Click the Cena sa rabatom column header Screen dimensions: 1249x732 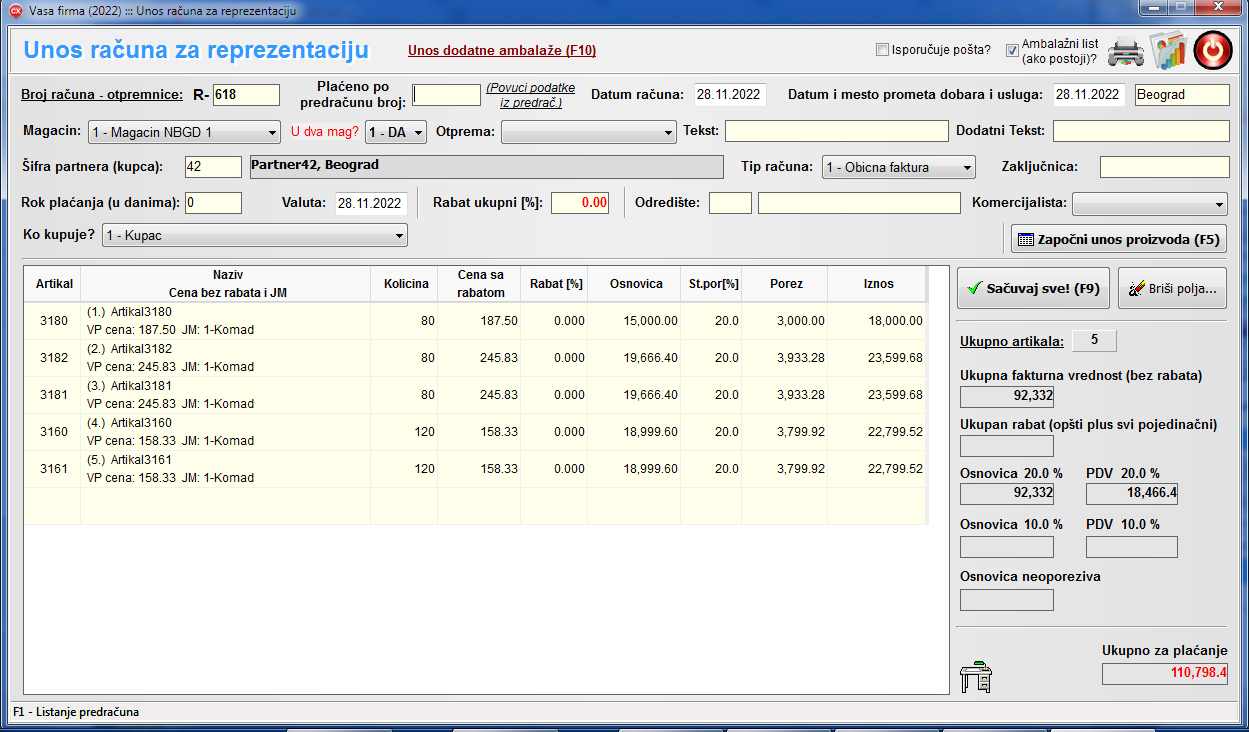coord(480,284)
